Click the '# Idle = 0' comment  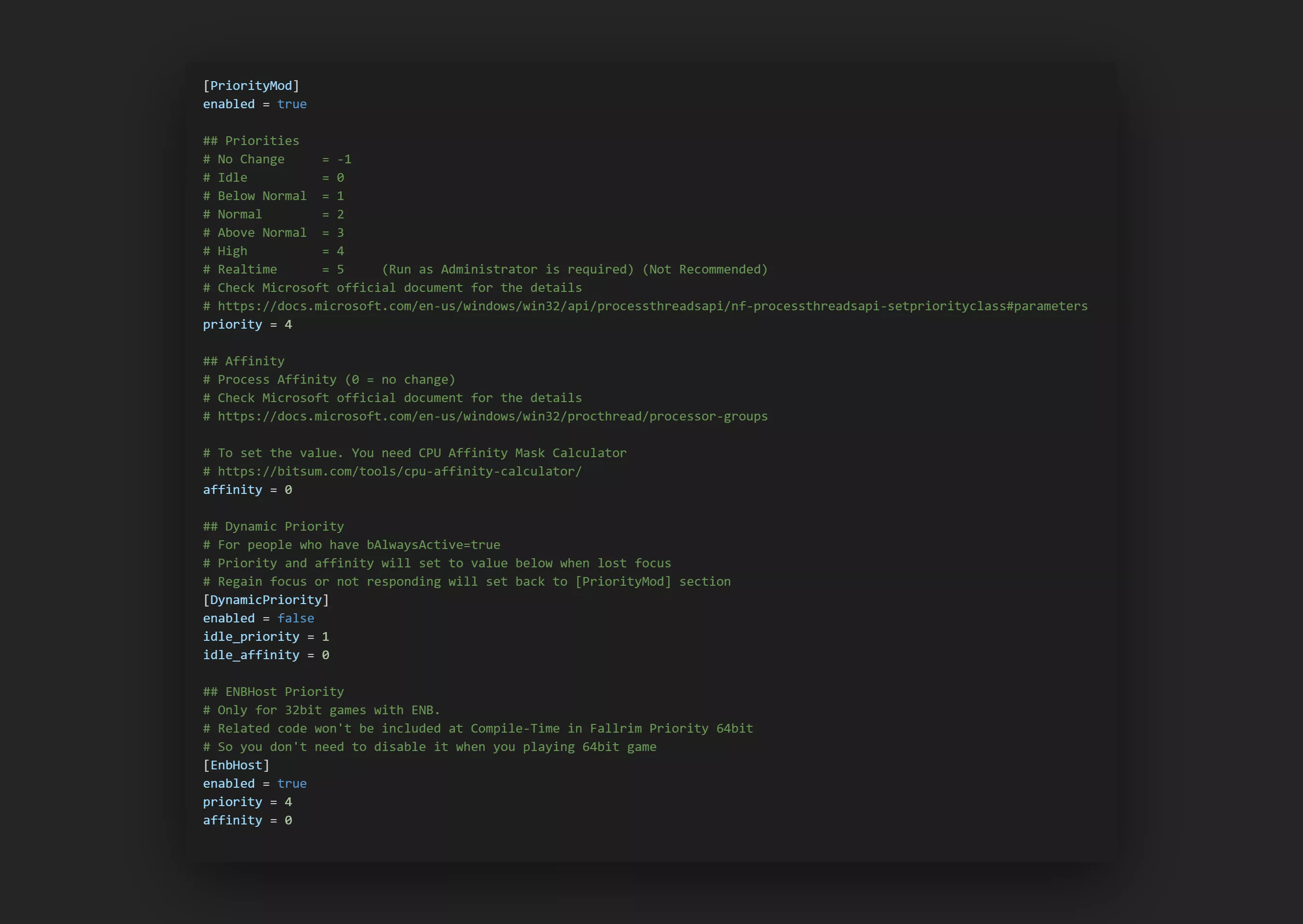click(274, 177)
